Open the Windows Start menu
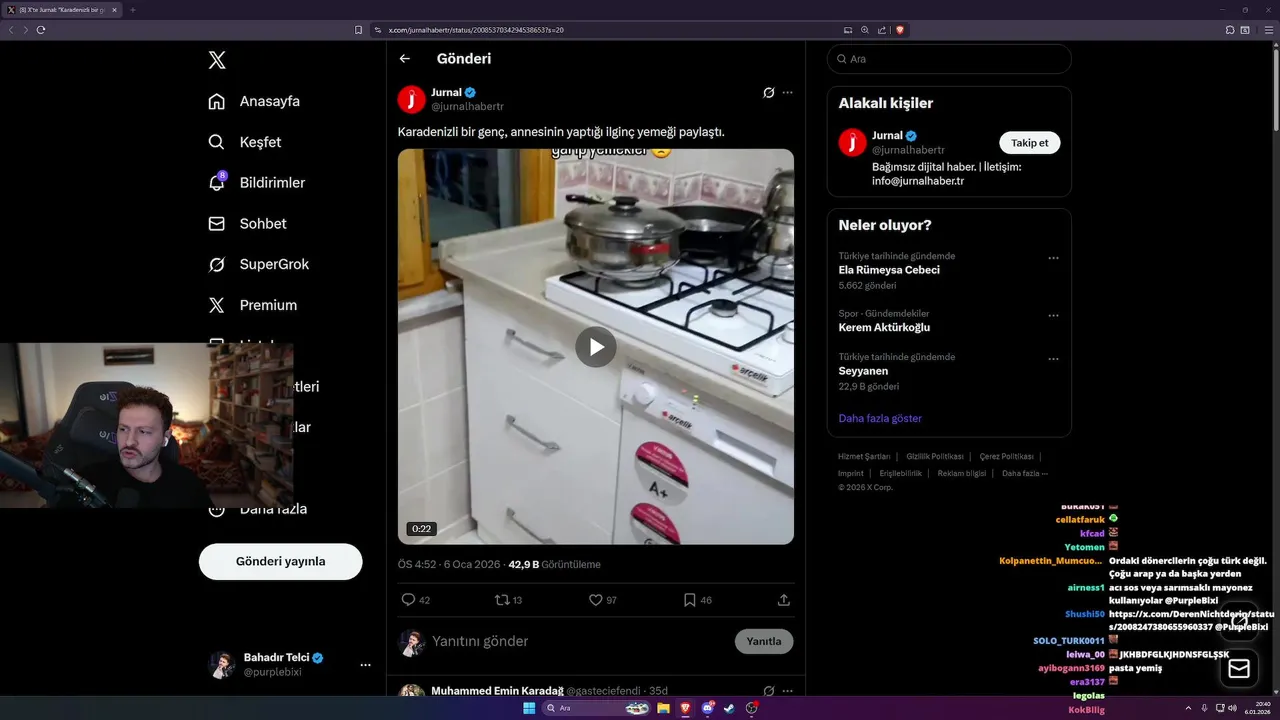Viewport: 1280px width, 720px height. [x=529, y=708]
